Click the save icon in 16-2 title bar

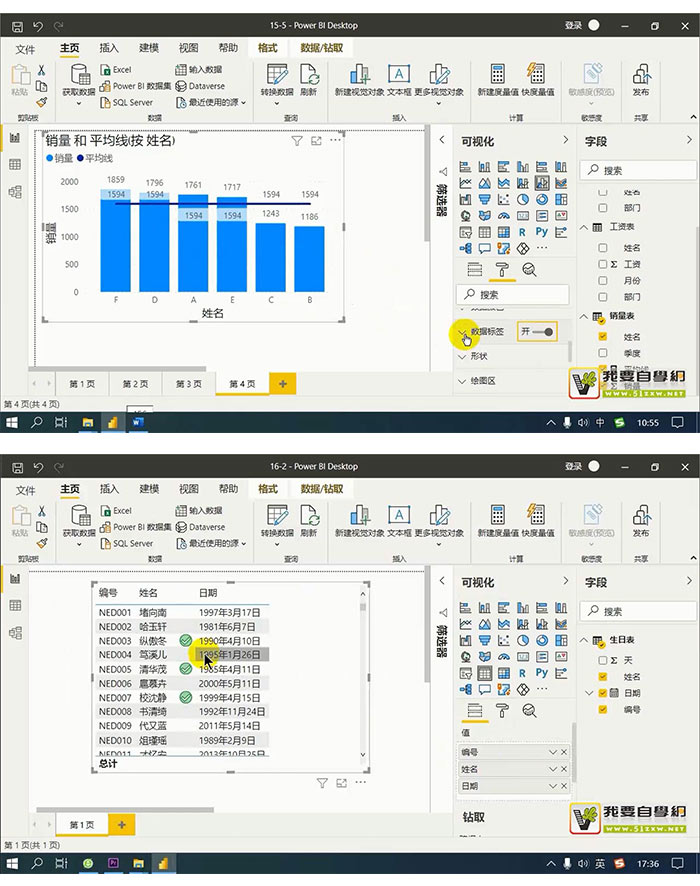point(18,467)
